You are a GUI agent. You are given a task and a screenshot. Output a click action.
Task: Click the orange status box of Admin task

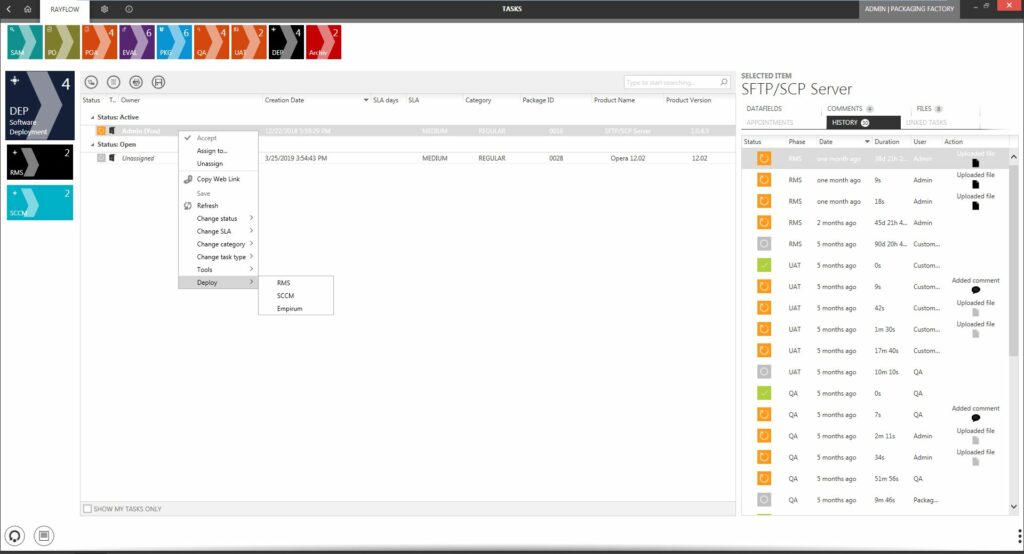click(101, 131)
